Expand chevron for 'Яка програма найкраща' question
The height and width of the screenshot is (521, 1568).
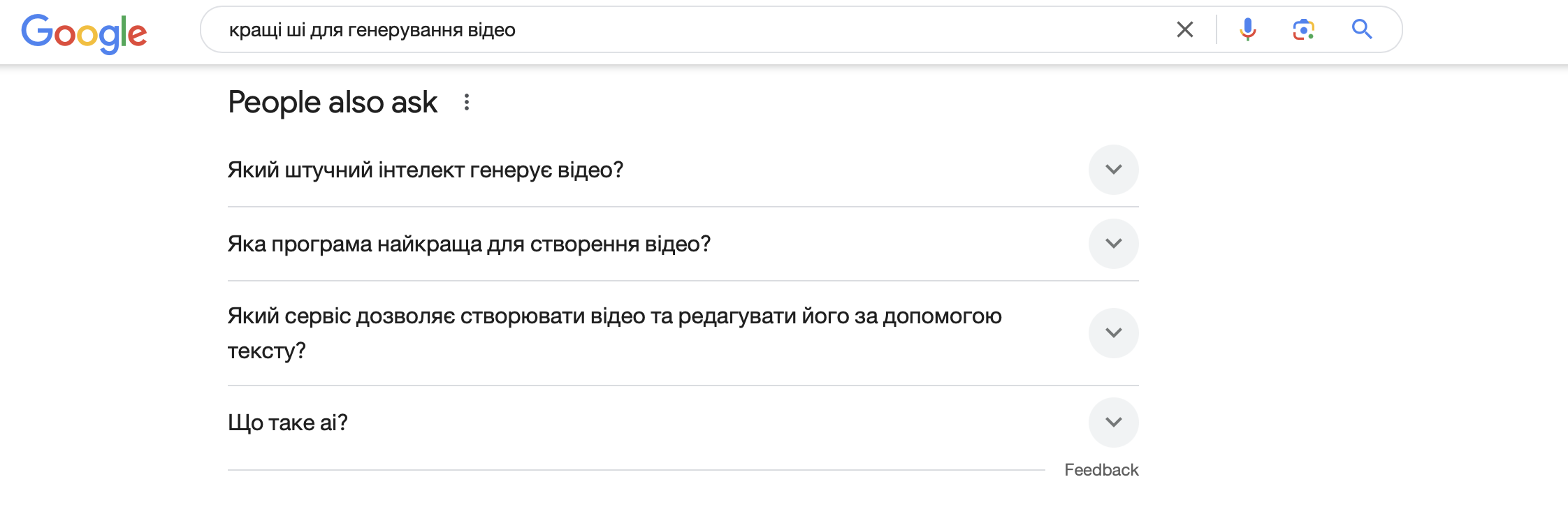click(1113, 244)
